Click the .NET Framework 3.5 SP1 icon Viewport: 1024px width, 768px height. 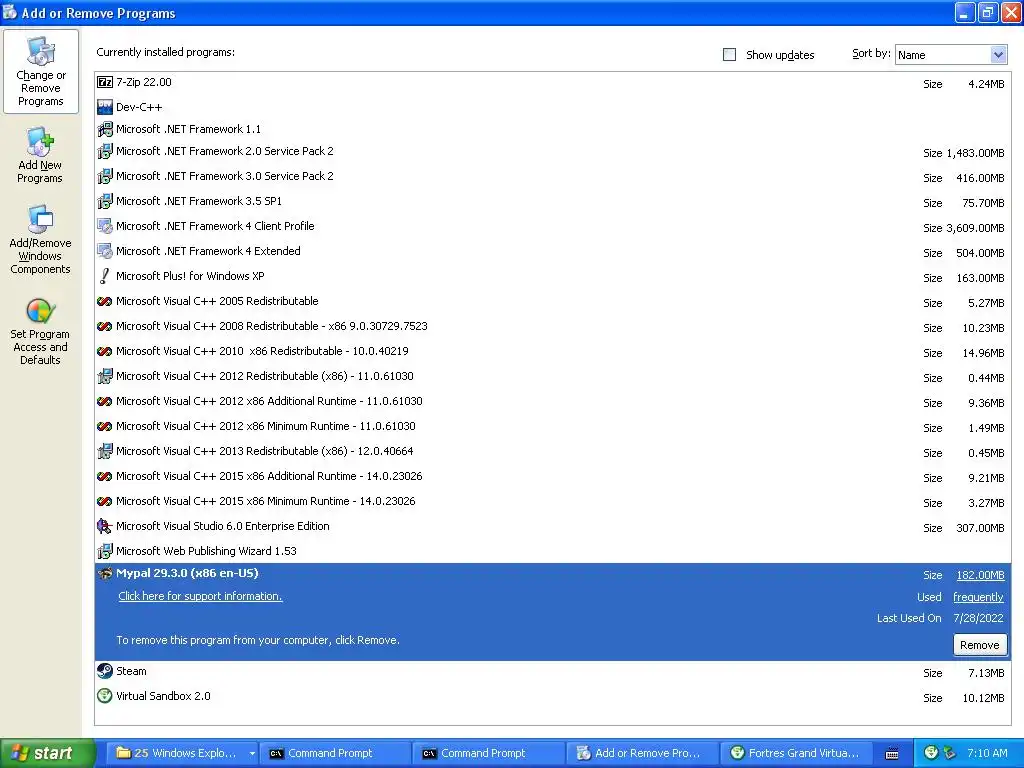click(x=104, y=201)
